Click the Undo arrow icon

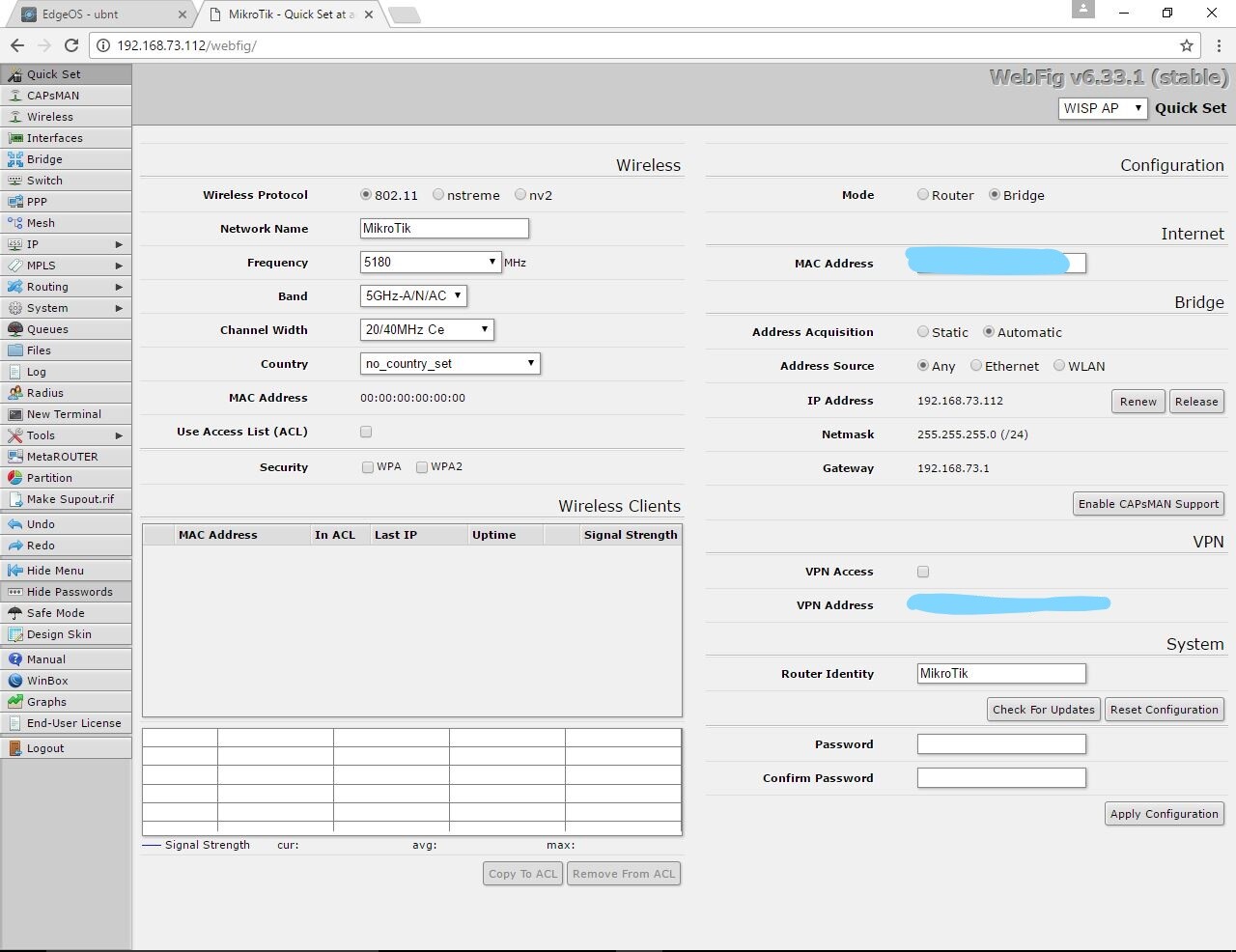[x=14, y=524]
